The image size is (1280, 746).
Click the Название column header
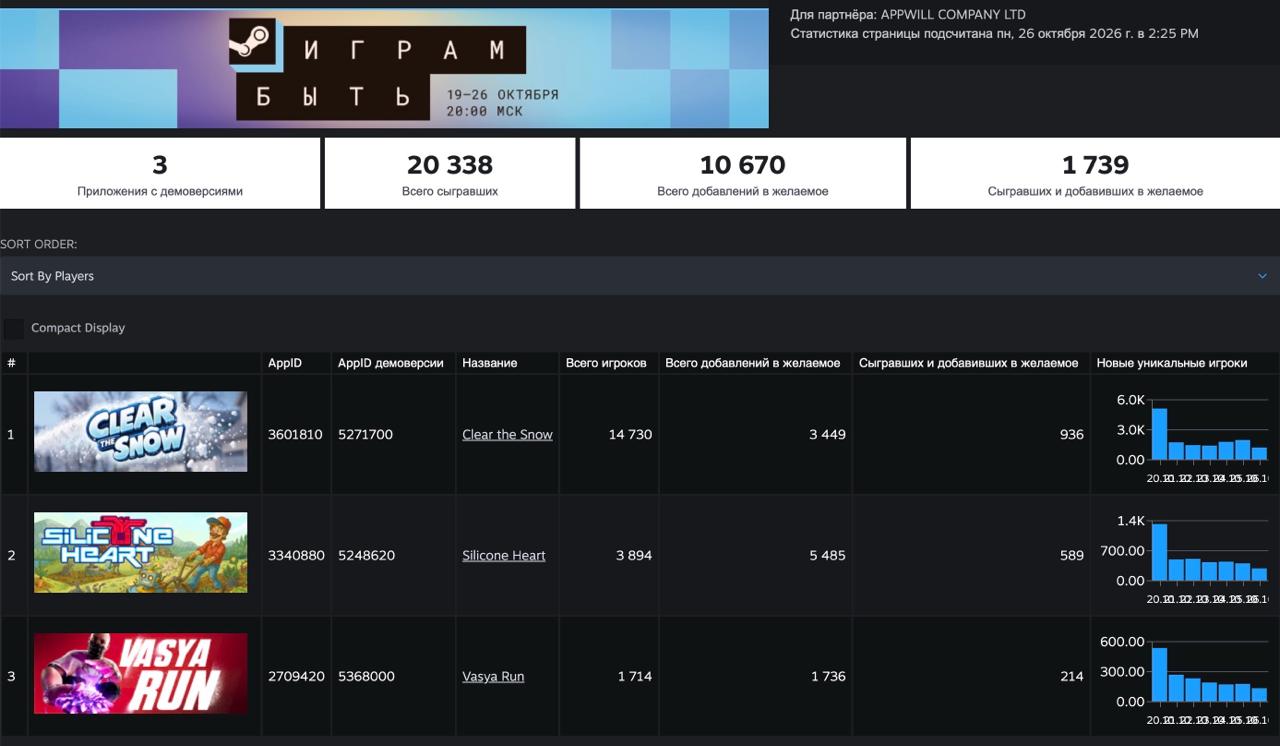pos(490,363)
